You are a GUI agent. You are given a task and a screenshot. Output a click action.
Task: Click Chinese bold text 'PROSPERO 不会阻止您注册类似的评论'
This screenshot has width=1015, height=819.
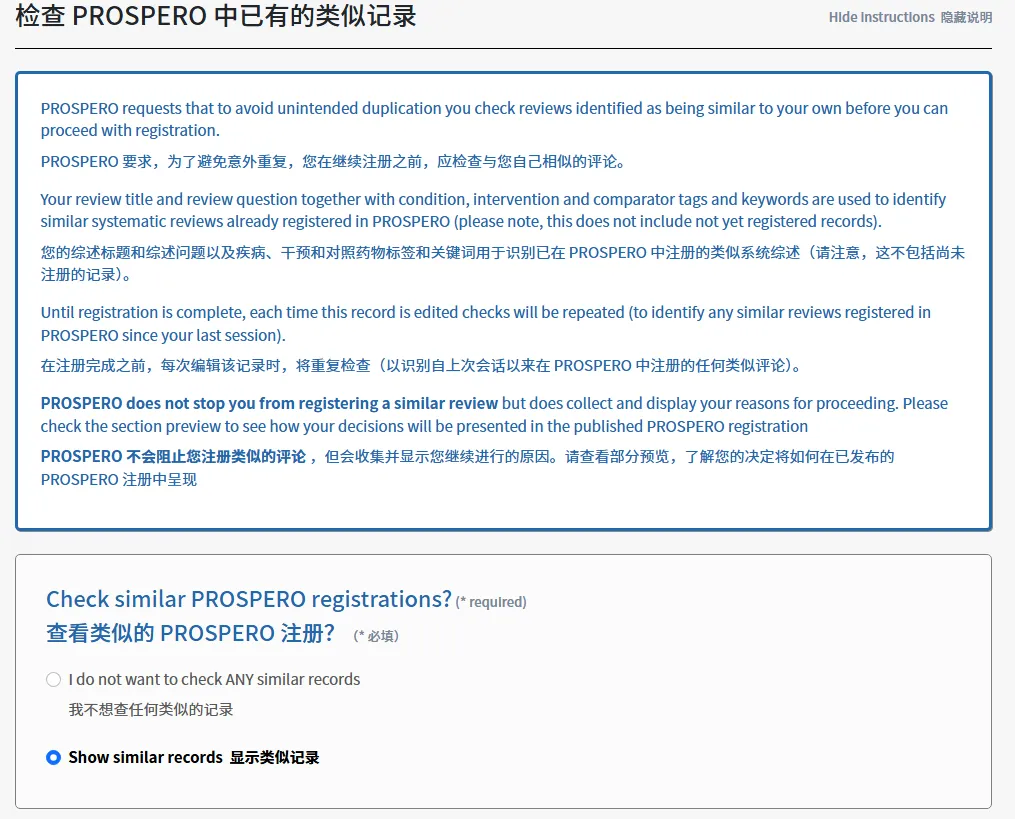pyautogui.click(x=173, y=456)
